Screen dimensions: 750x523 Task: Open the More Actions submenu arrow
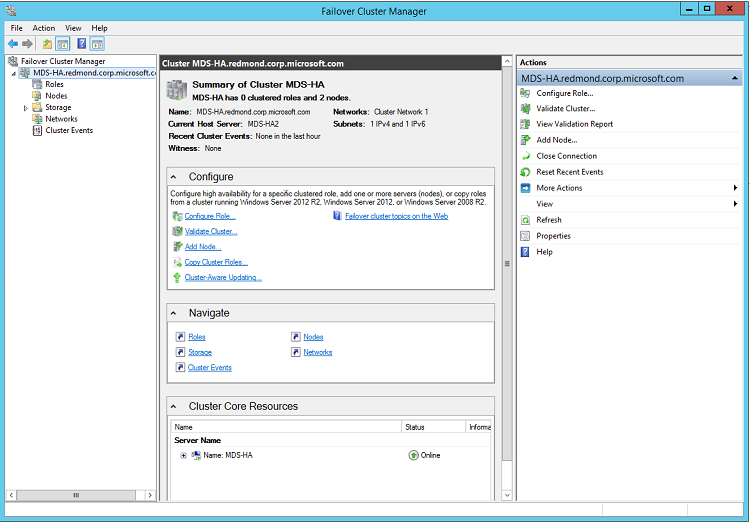coord(735,188)
